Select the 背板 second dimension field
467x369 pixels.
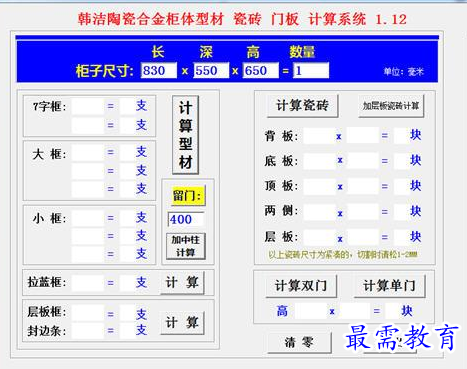click(363, 136)
